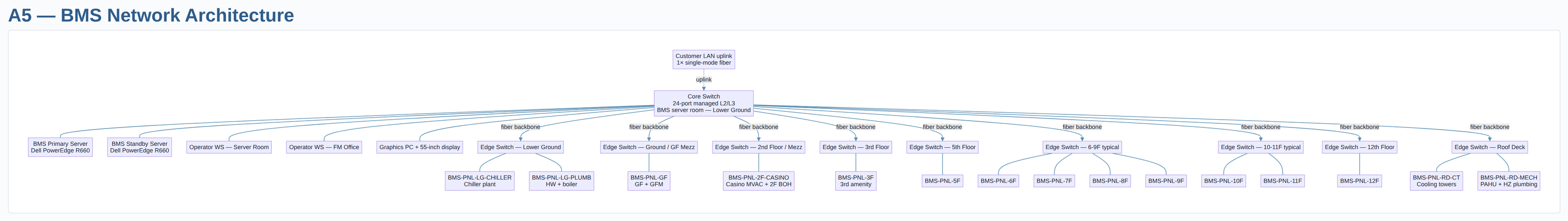Select Edge Switch — Lower Ground node
This screenshot has width=1568, height=221.
tap(521, 147)
